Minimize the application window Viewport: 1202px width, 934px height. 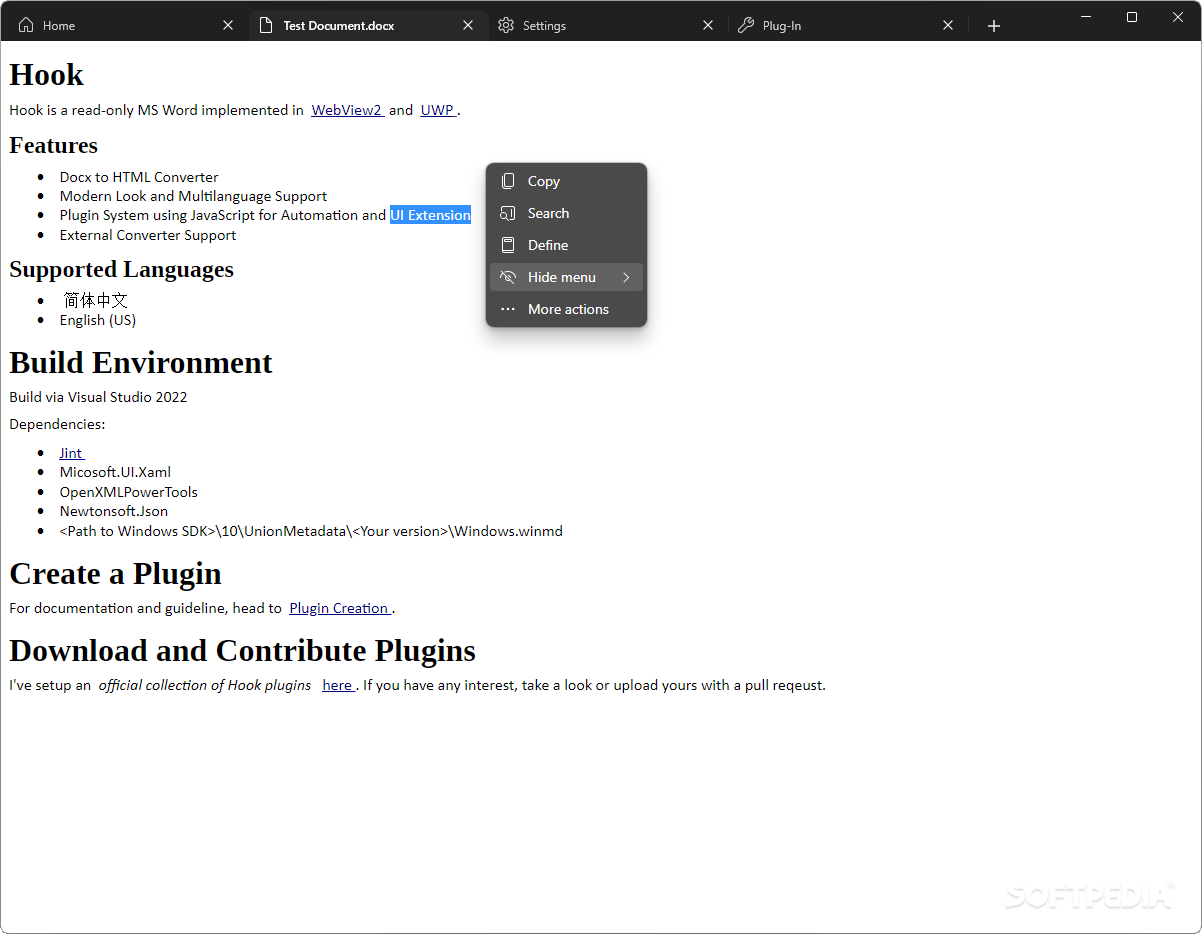pos(1086,16)
